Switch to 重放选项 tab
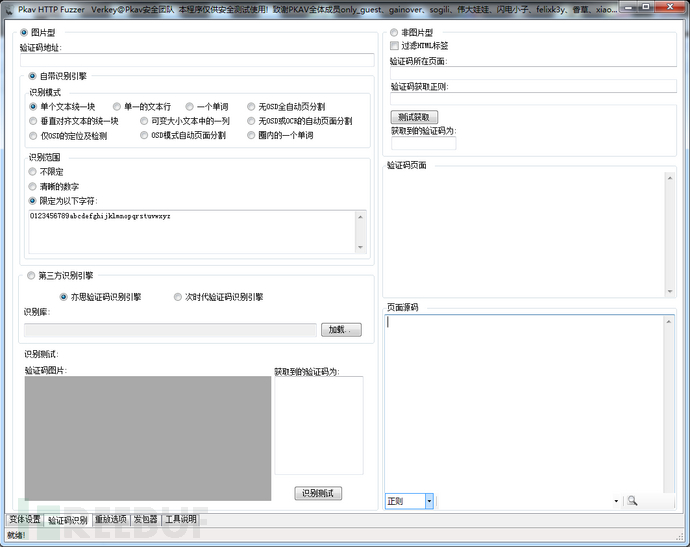The image size is (690, 547). point(111,519)
